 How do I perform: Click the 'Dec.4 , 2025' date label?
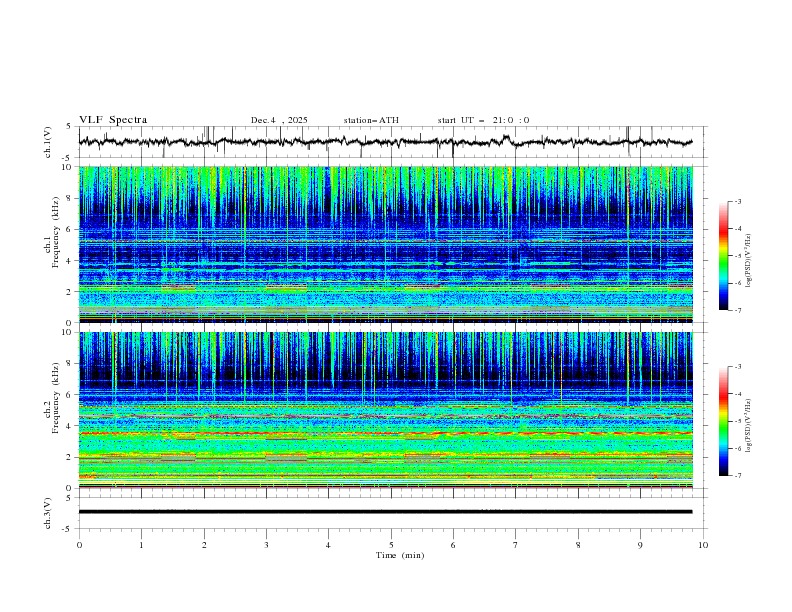click(279, 120)
